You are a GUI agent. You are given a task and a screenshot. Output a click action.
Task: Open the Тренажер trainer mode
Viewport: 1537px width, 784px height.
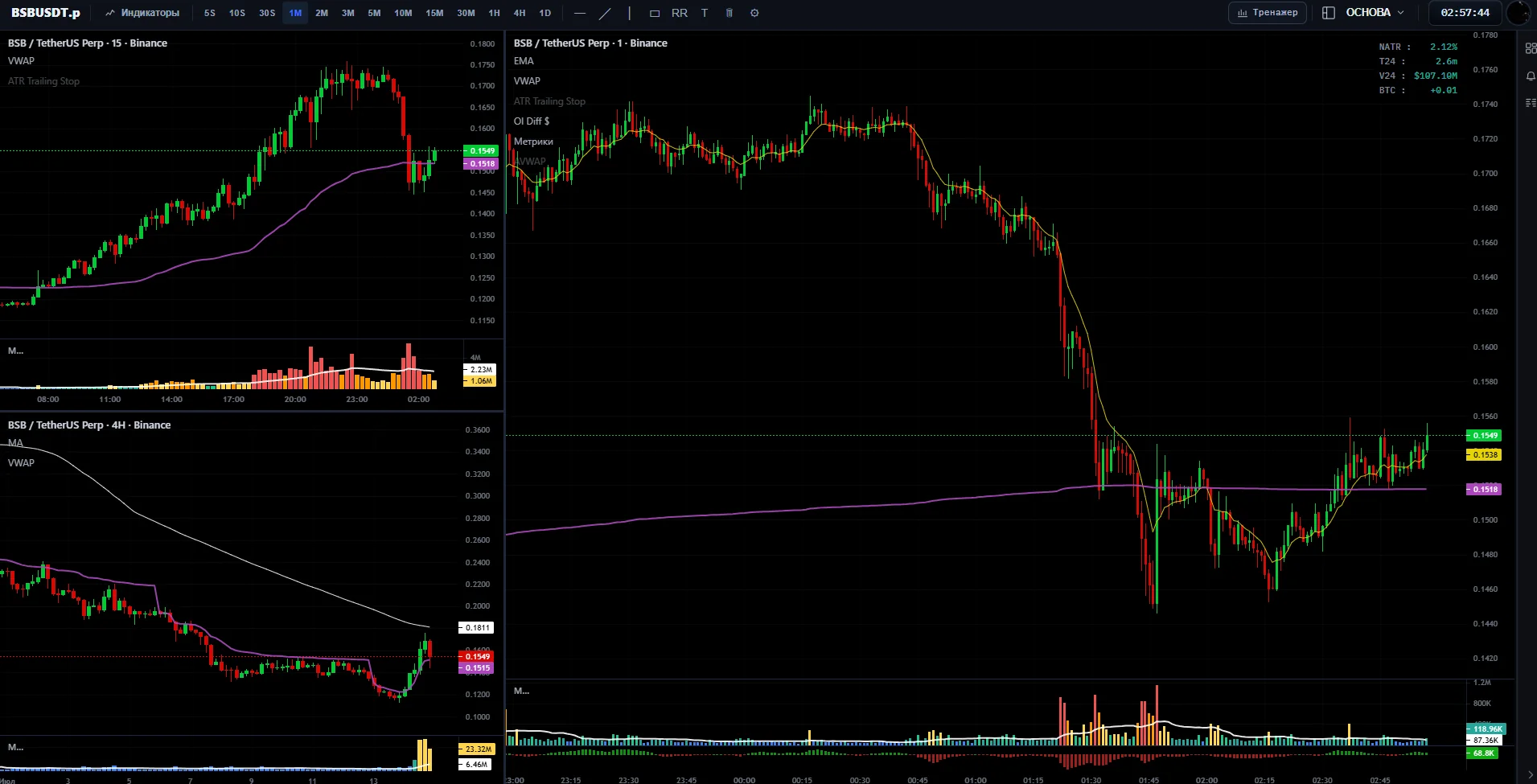(1268, 13)
